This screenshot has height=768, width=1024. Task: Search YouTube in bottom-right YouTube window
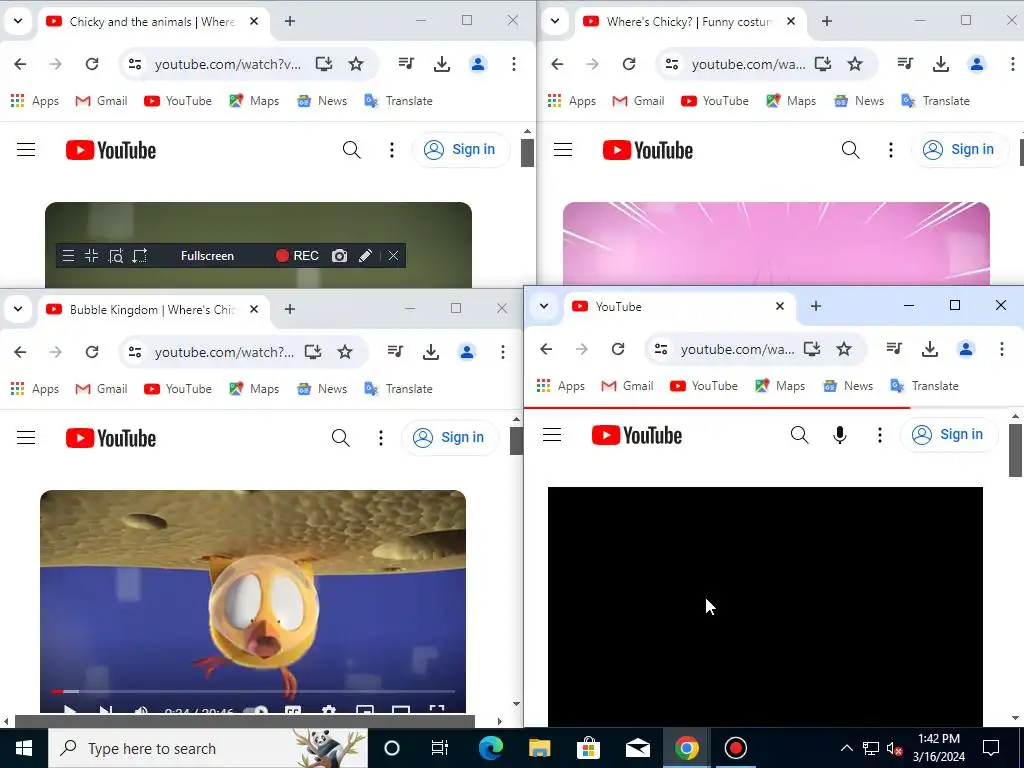click(x=799, y=435)
